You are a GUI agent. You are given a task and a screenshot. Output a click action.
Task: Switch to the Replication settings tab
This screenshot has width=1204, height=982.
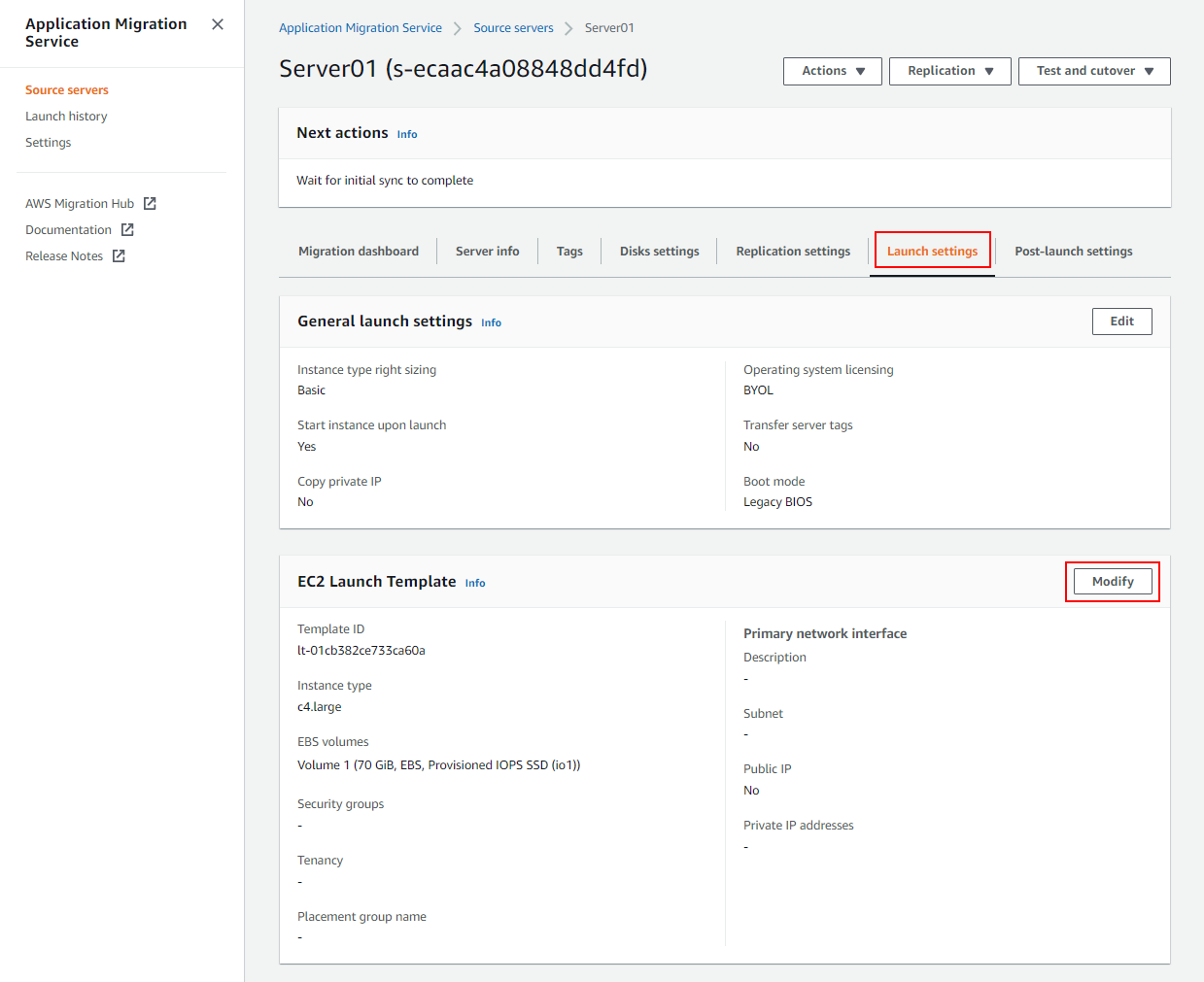coord(793,251)
